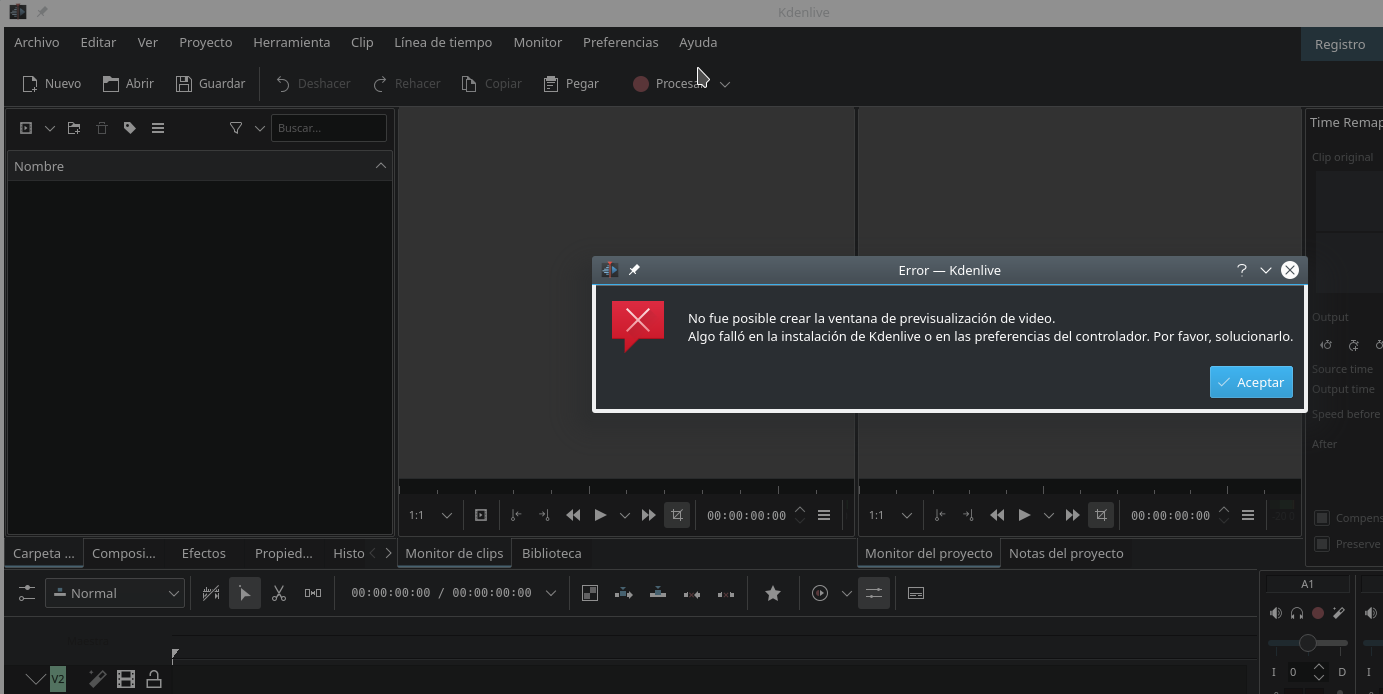
Task: Open the Normal edit mode combo box
Action: tap(115, 593)
